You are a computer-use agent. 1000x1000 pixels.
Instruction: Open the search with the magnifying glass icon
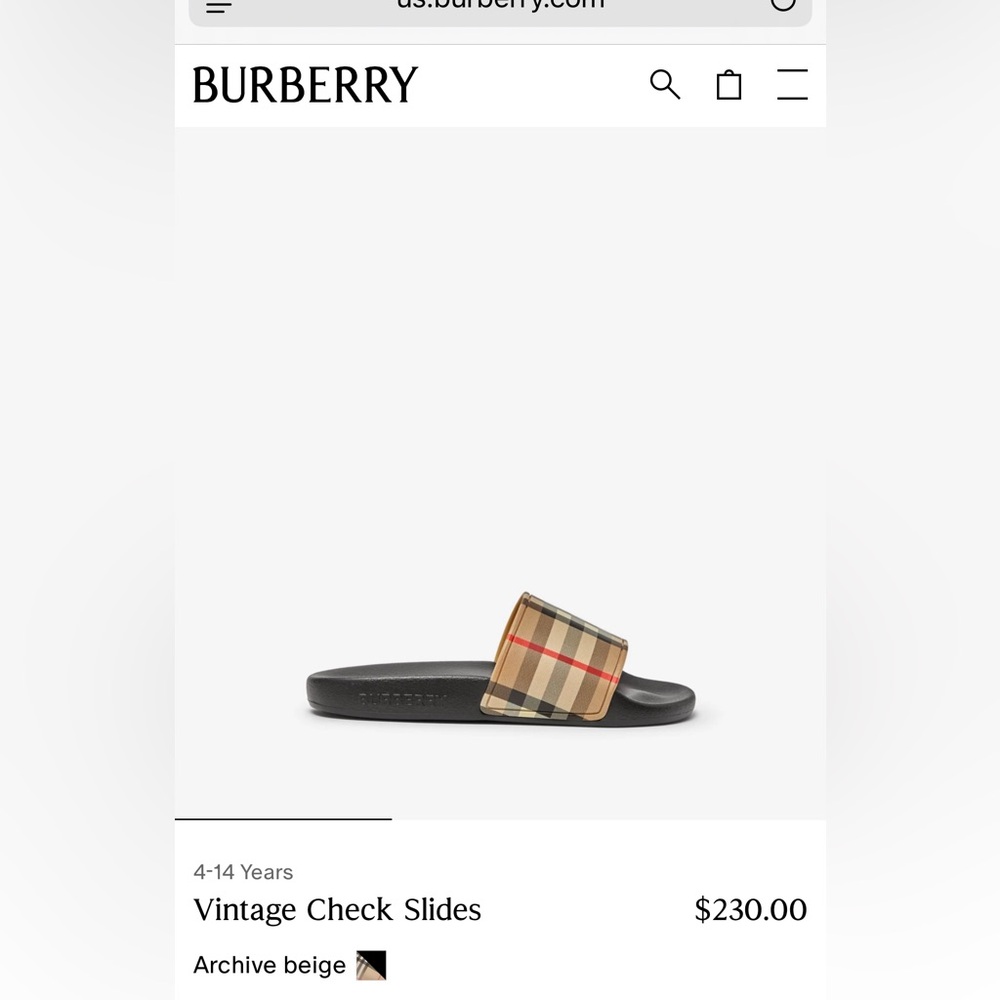tap(664, 86)
